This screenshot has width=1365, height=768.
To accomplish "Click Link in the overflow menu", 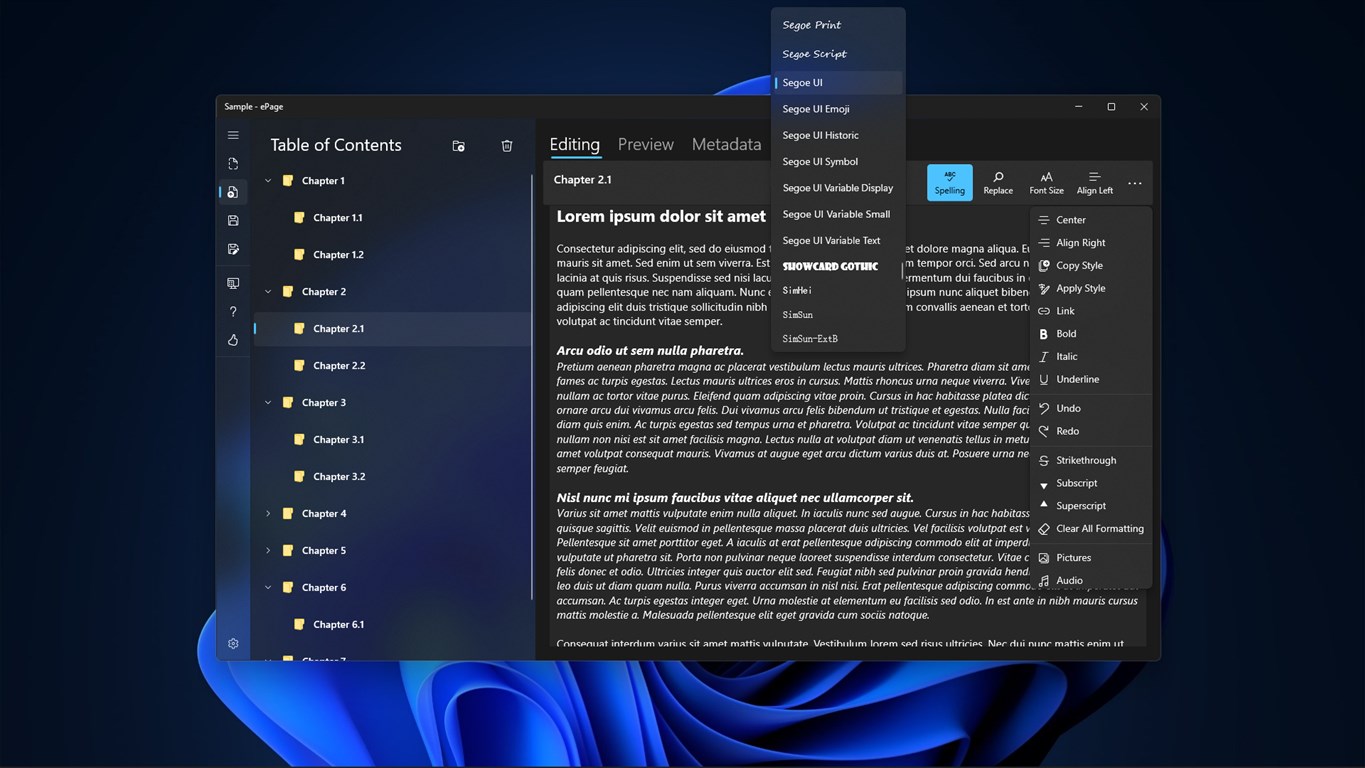I will point(1091,311).
